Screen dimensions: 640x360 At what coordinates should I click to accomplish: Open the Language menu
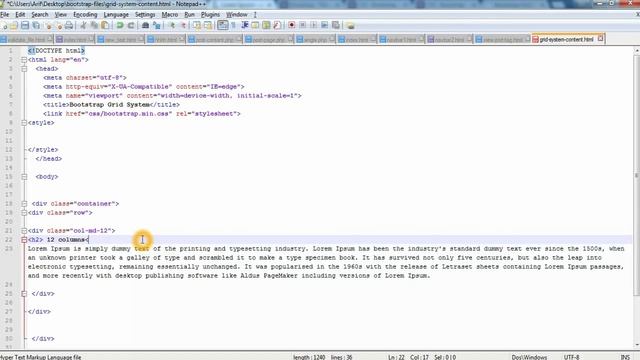coord(116,15)
